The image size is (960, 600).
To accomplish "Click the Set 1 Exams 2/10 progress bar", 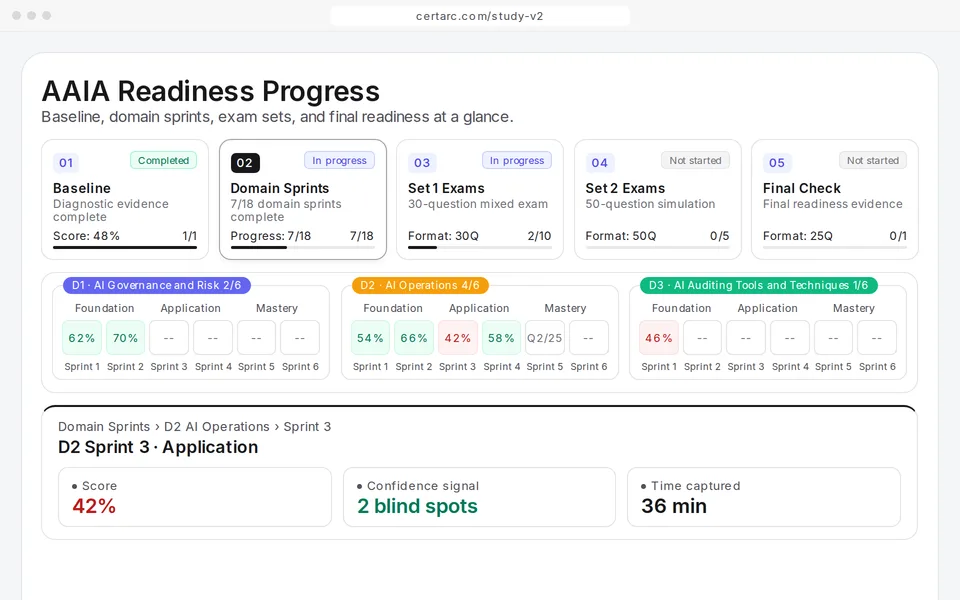I will coord(480,247).
